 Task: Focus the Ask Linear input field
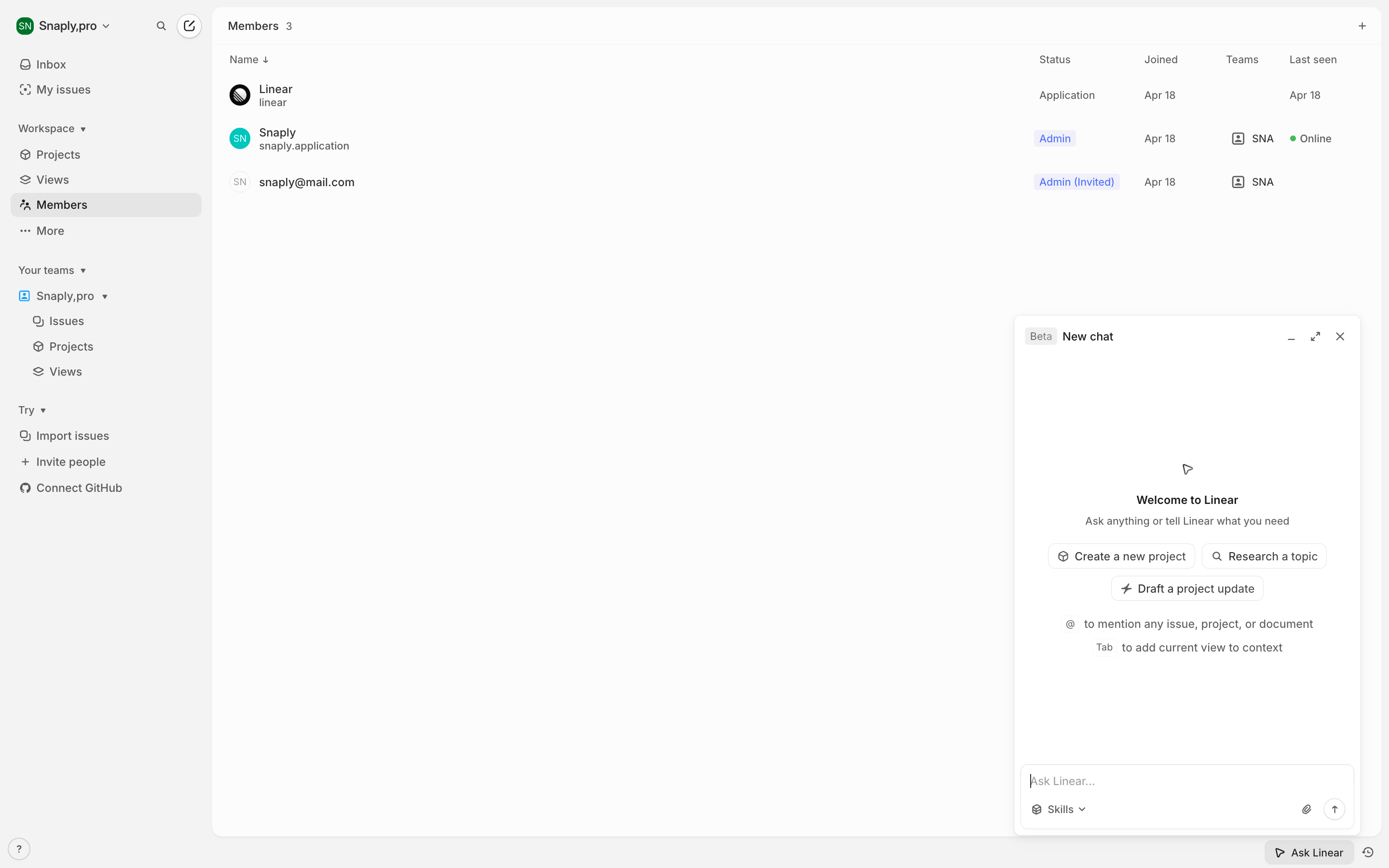1187,781
